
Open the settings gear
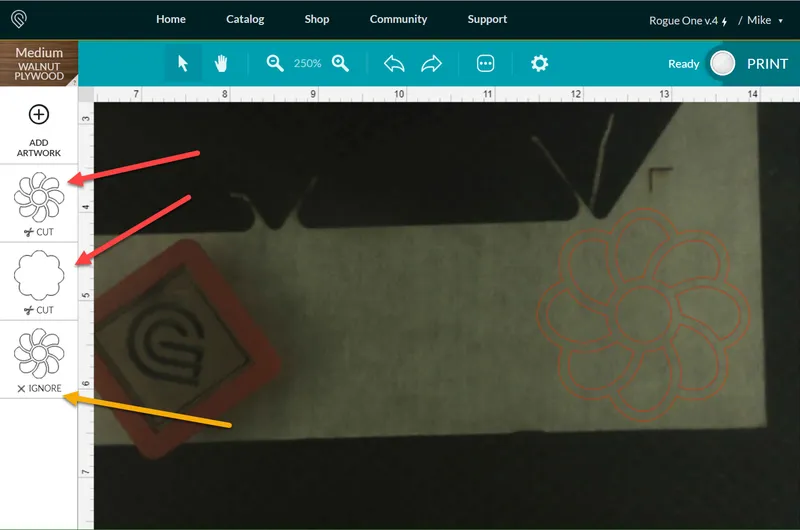pyautogui.click(x=540, y=63)
